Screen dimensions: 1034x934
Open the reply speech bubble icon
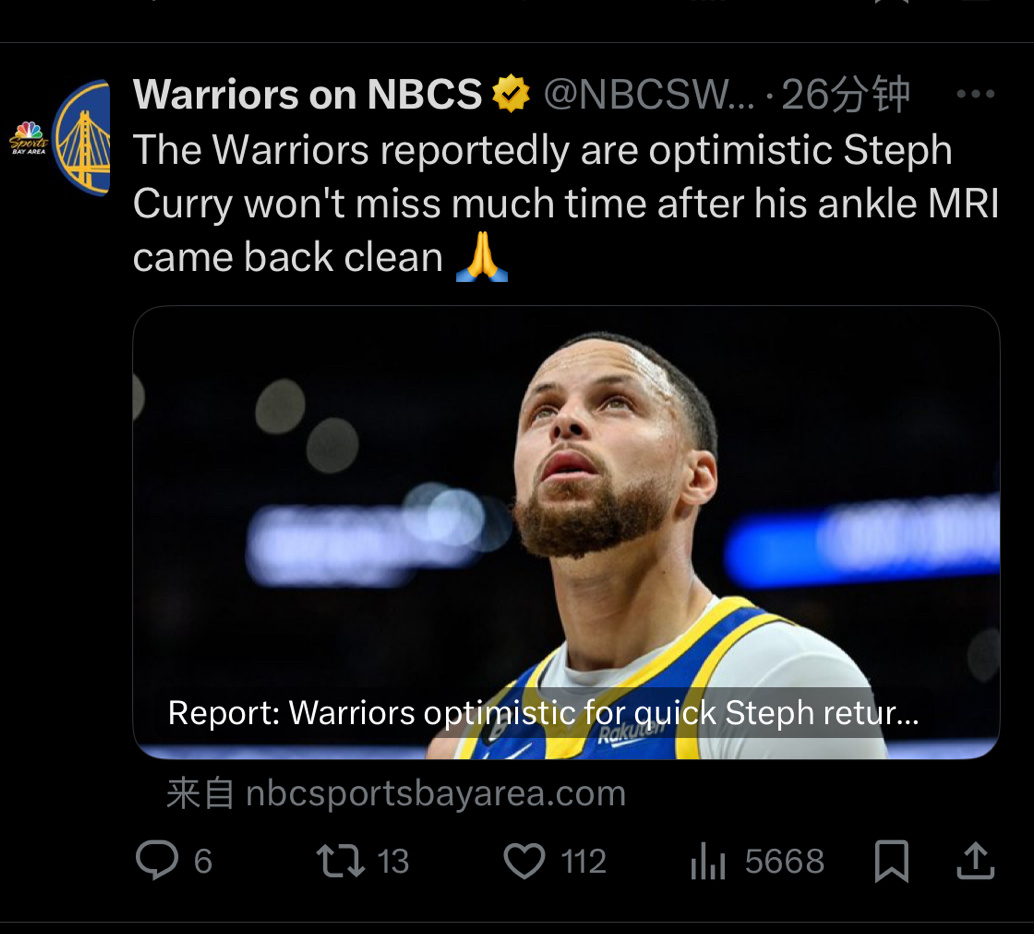pos(157,861)
